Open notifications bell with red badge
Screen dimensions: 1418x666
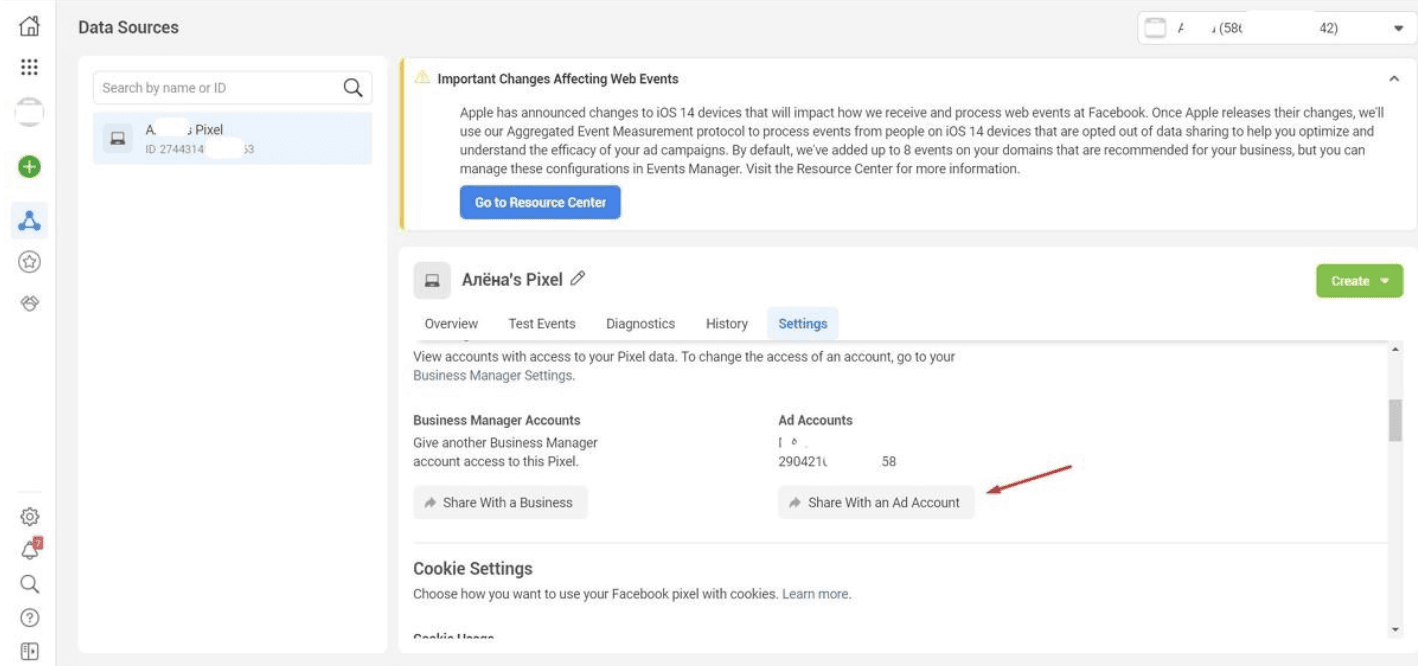[30, 549]
